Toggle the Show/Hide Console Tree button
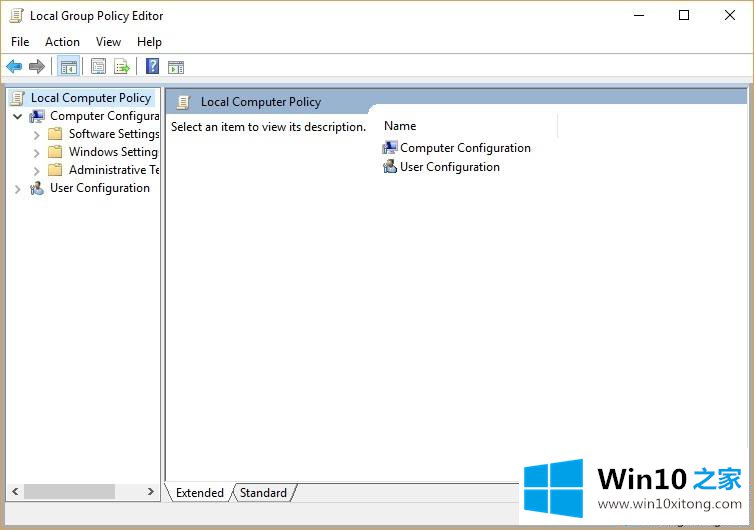The image size is (754, 530). point(68,67)
